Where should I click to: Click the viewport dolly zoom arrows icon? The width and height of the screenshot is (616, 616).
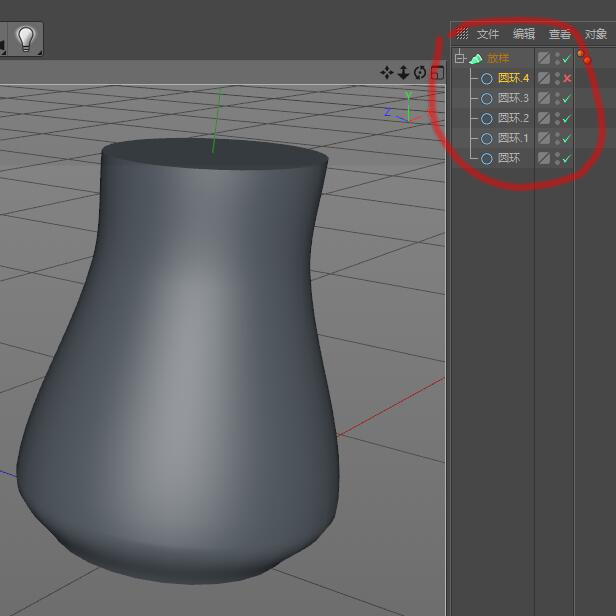[x=403, y=73]
